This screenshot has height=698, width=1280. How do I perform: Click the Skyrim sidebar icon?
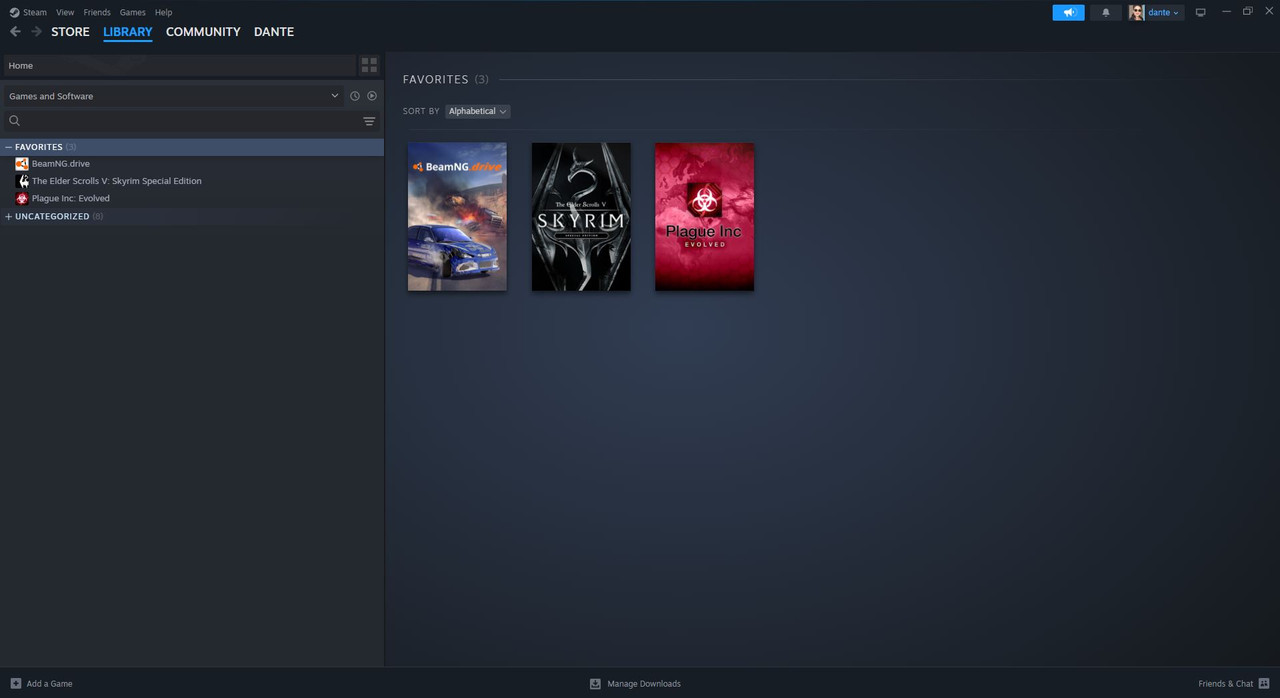coord(22,181)
